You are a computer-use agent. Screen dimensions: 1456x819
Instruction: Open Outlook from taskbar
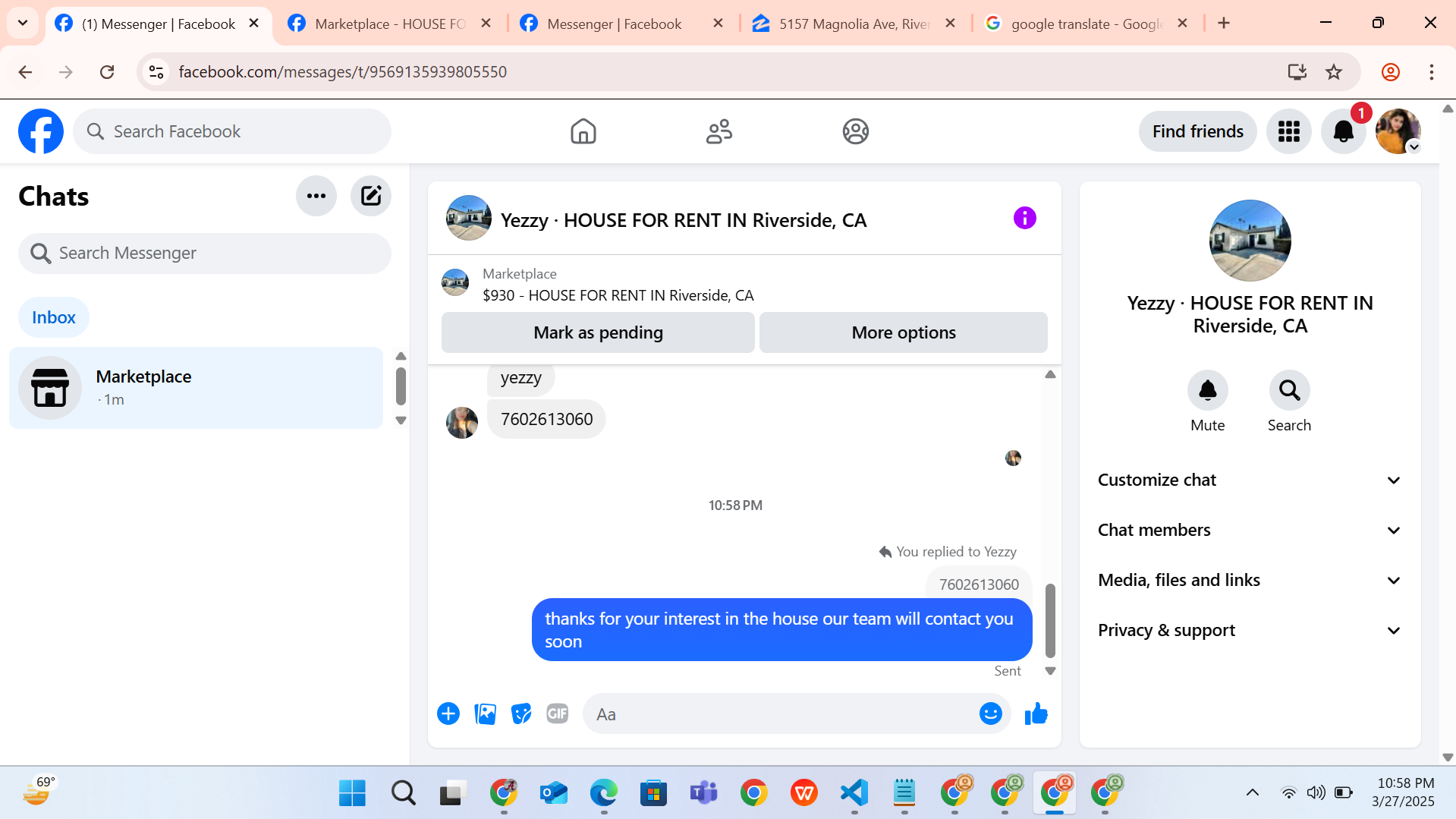pos(554,792)
